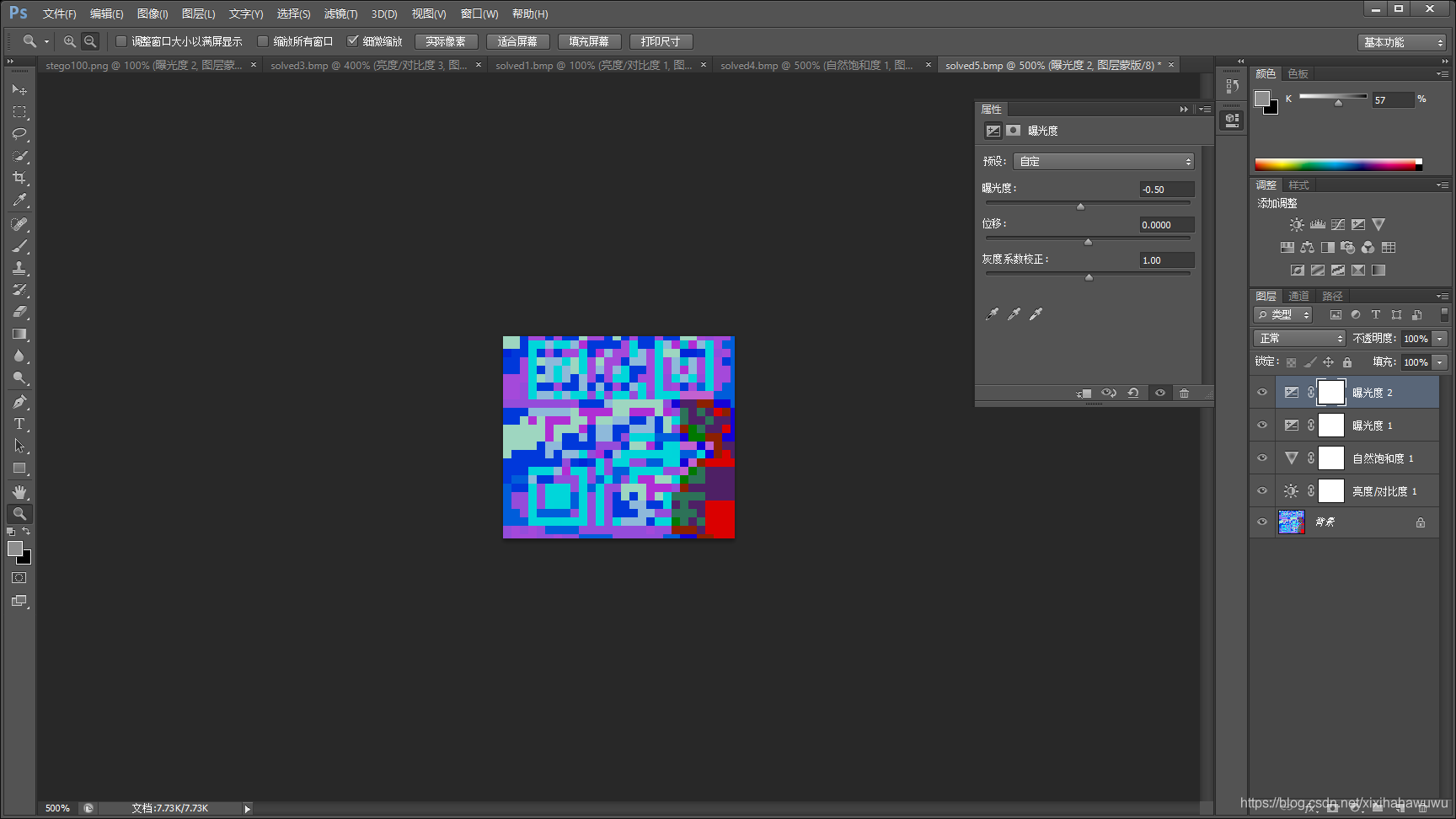Open the Properties panel flyout menu
1456x819 pixels.
tap(1206, 110)
